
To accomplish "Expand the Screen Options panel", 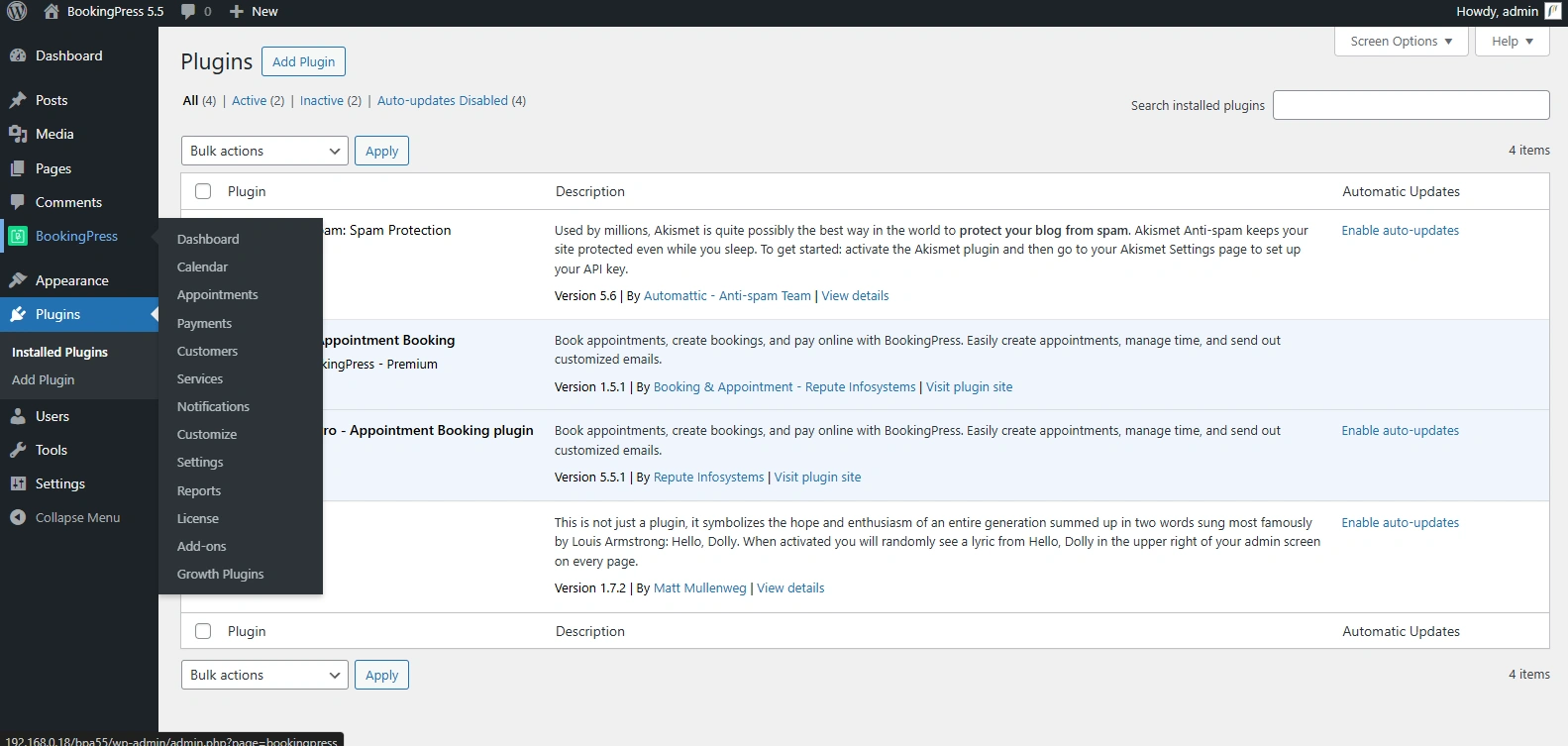I will [1402, 42].
